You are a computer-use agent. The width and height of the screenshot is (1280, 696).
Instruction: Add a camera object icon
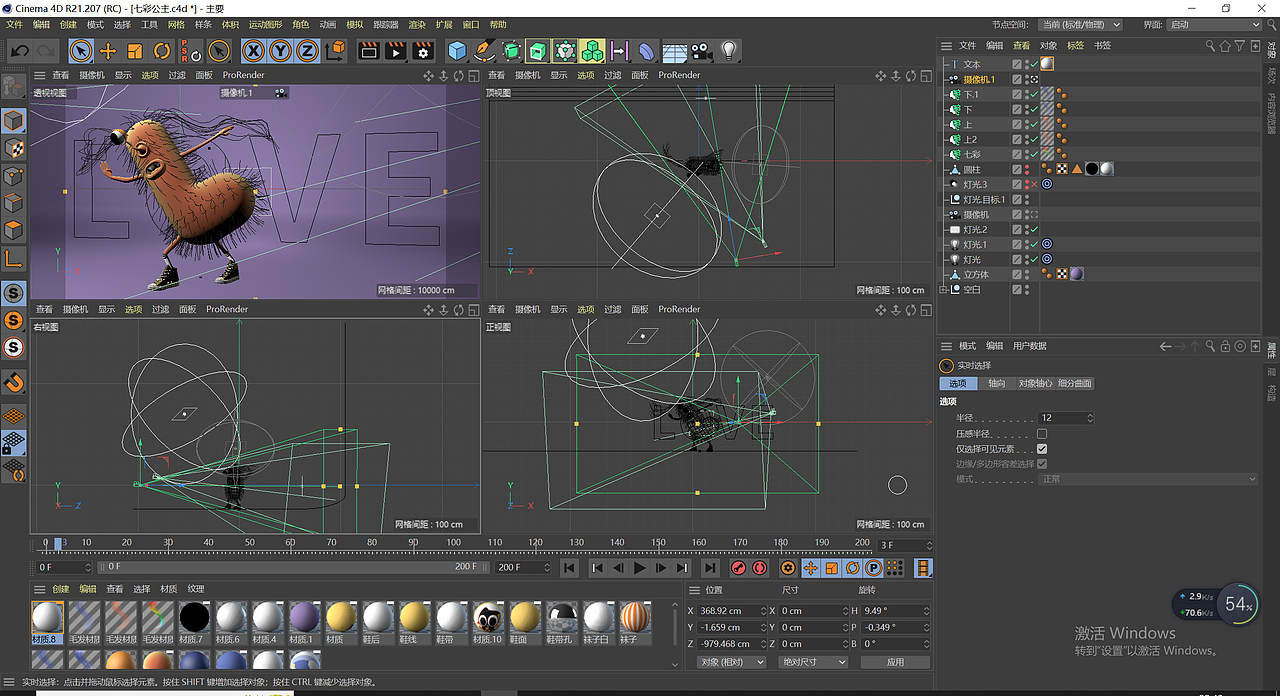701,51
